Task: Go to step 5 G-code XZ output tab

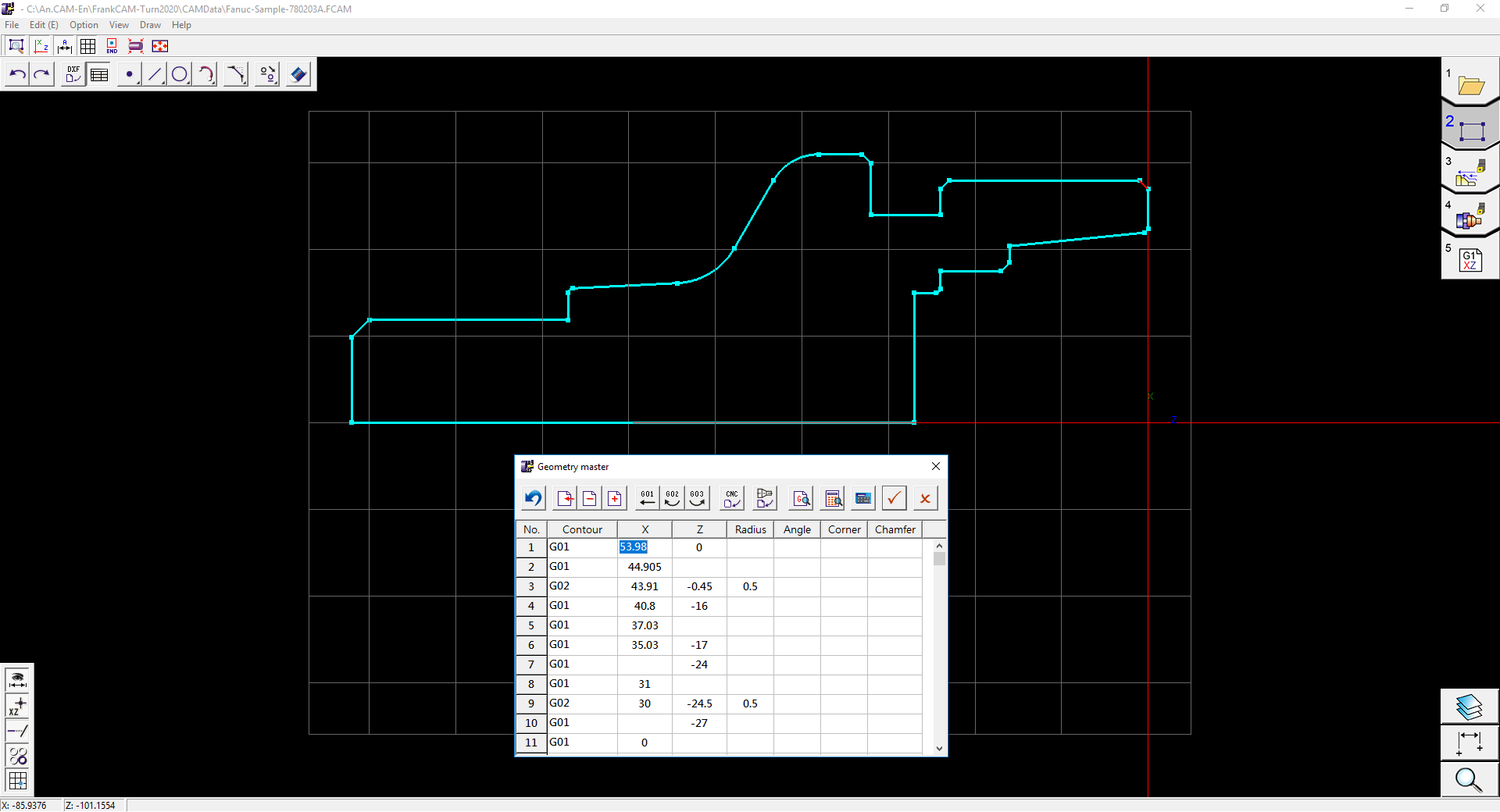Action: tap(1470, 258)
